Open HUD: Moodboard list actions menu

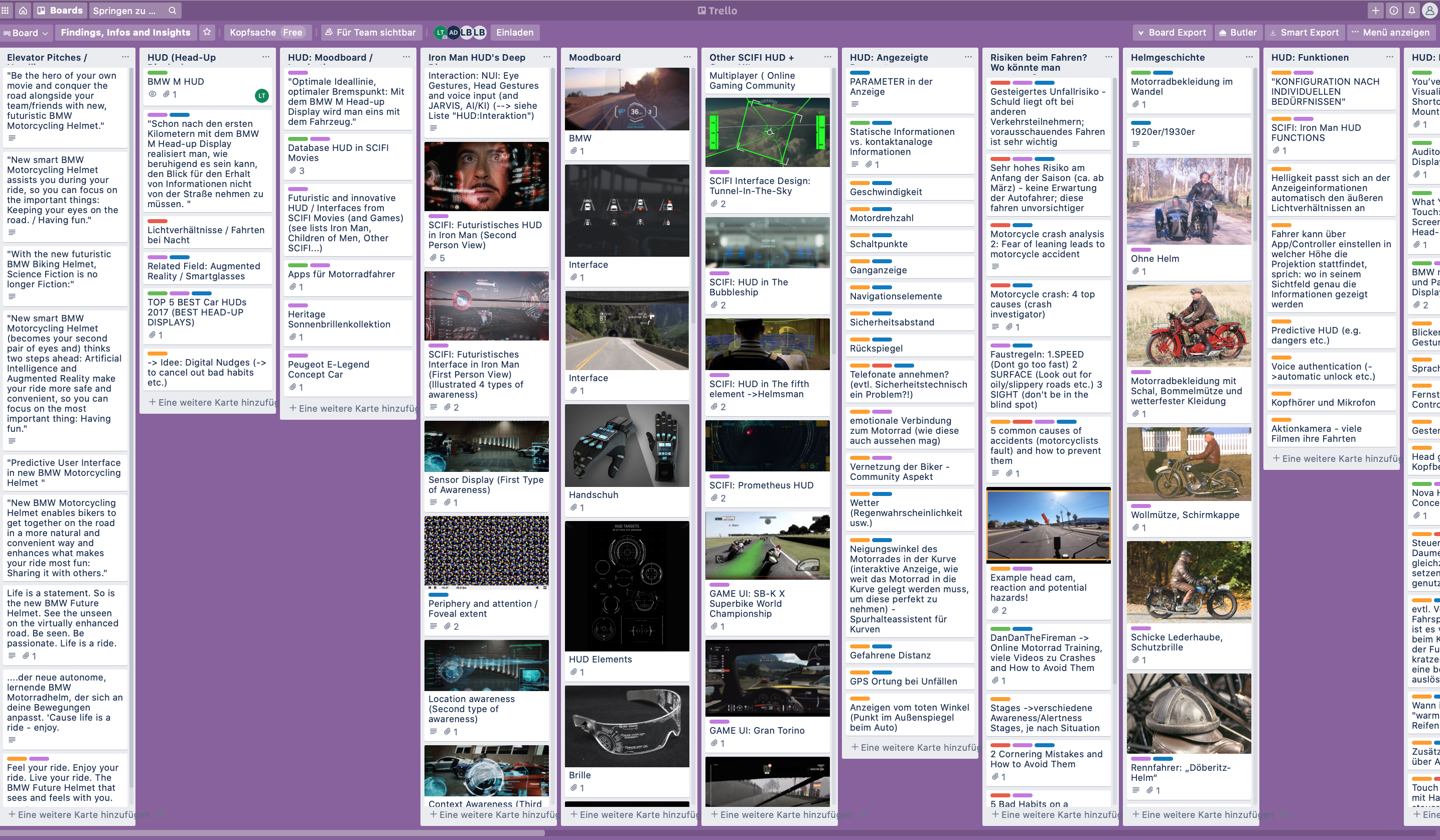pyautogui.click(x=406, y=57)
